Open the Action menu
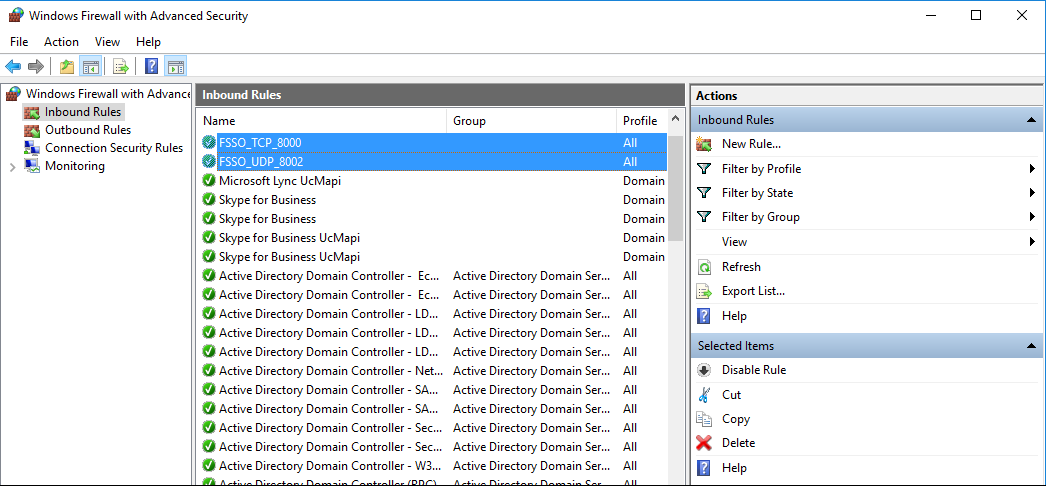 61,42
